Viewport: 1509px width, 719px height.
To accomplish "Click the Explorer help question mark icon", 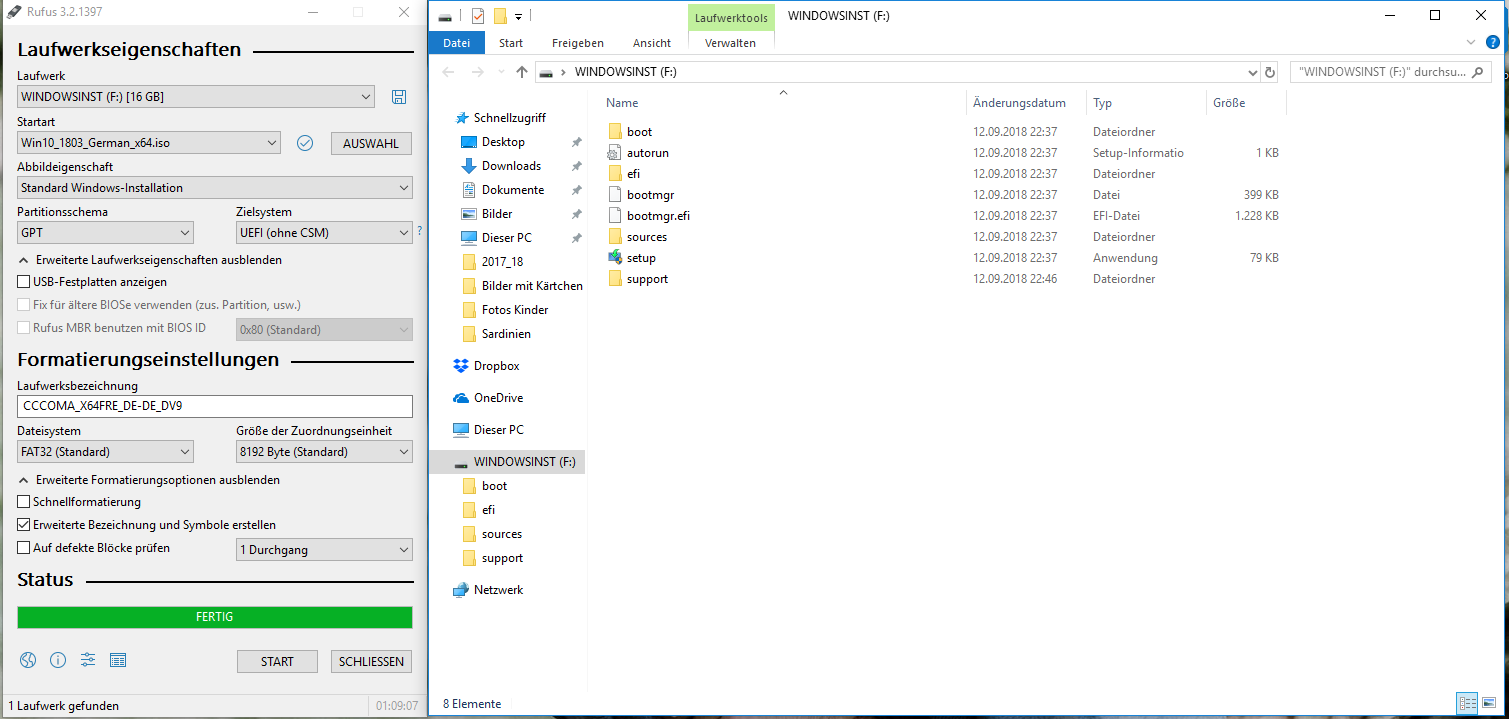I will tap(1493, 43).
